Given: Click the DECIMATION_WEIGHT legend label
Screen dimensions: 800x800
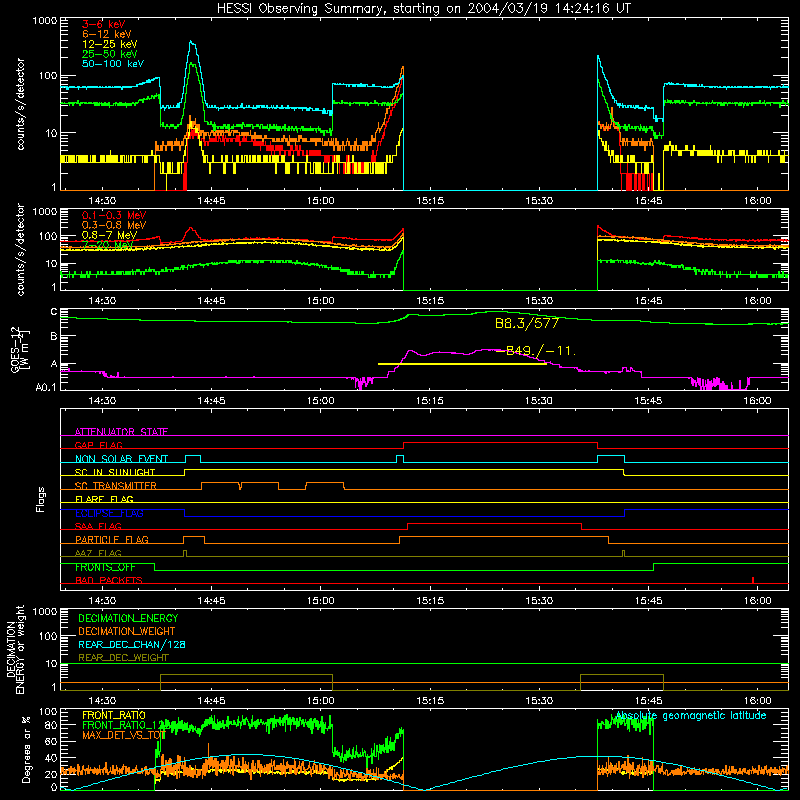Looking at the screenshot, I should click(x=127, y=631).
